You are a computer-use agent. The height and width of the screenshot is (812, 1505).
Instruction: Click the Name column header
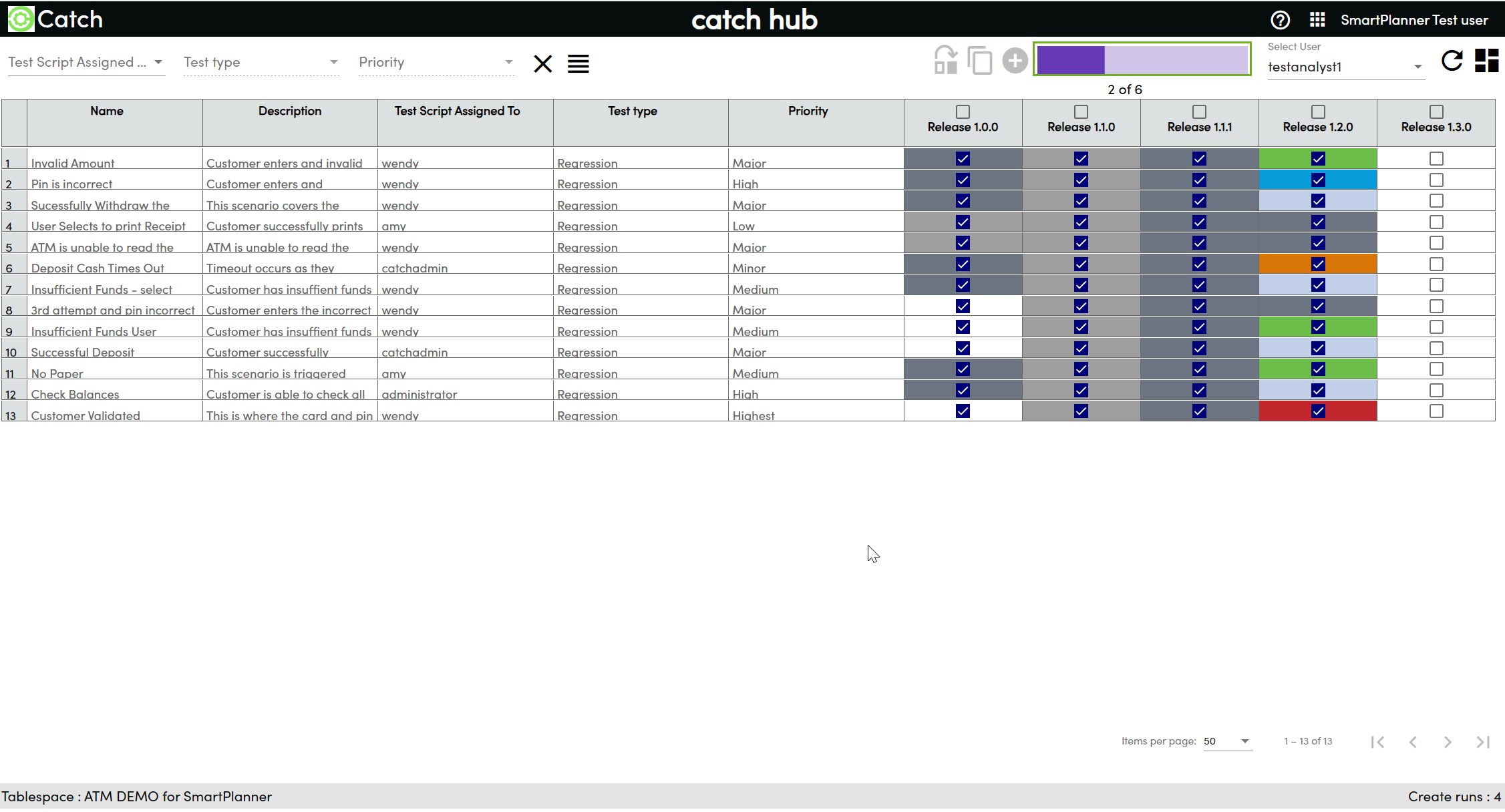coord(107,112)
